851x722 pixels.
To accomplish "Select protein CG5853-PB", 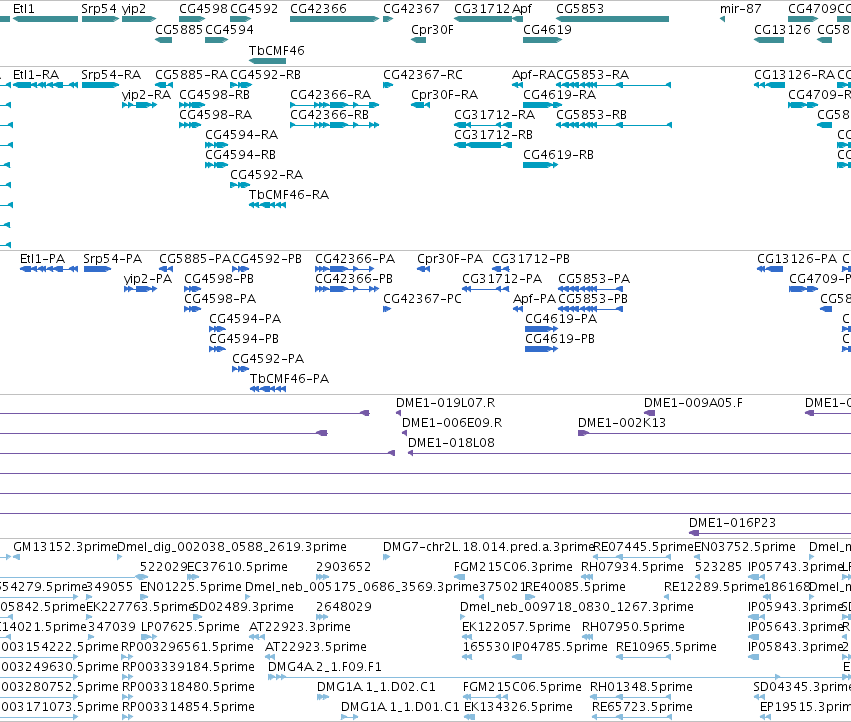I will click(x=590, y=309).
